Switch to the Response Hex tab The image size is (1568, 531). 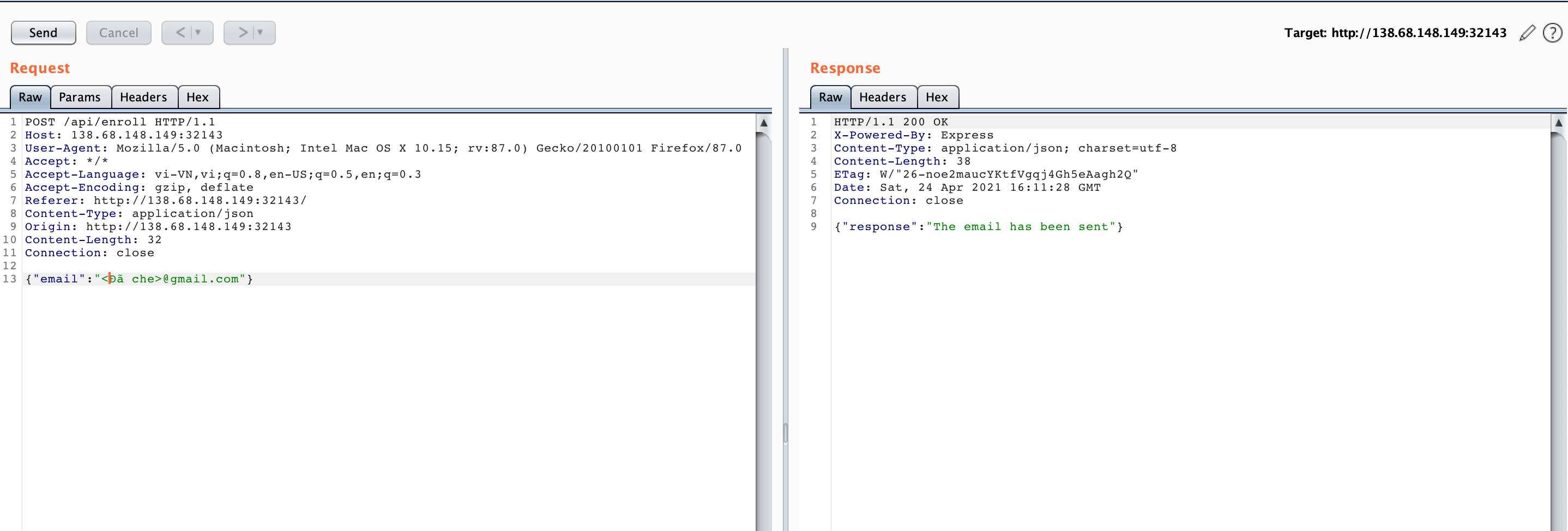point(937,98)
